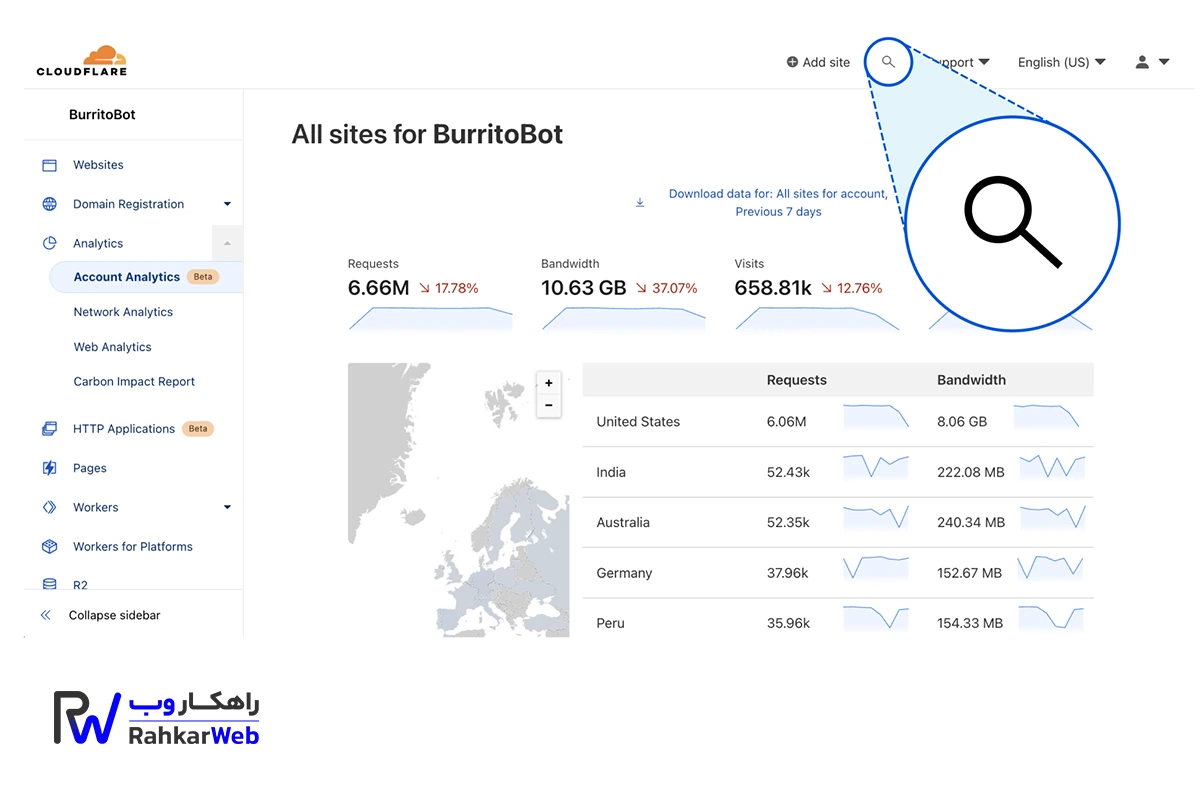Viewport: 1200px width, 800px height.
Task: Open Pages in the sidebar
Action: [89, 468]
